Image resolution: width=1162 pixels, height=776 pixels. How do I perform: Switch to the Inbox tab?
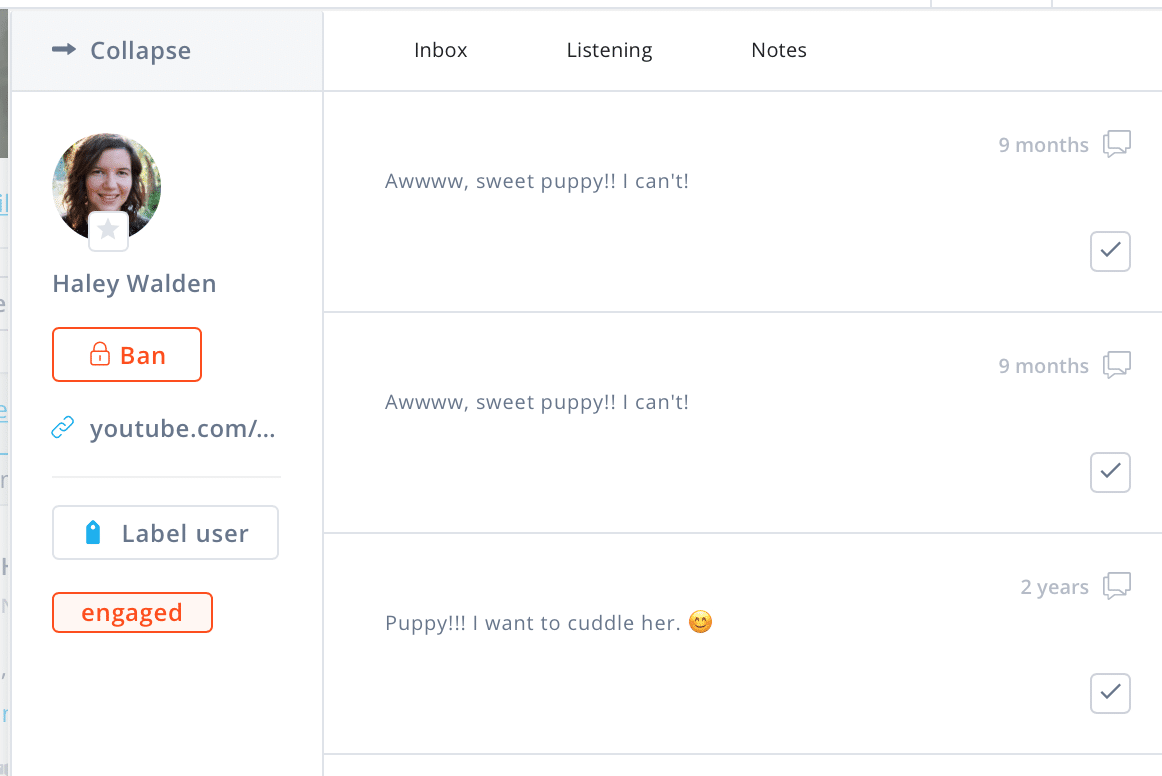440,50
